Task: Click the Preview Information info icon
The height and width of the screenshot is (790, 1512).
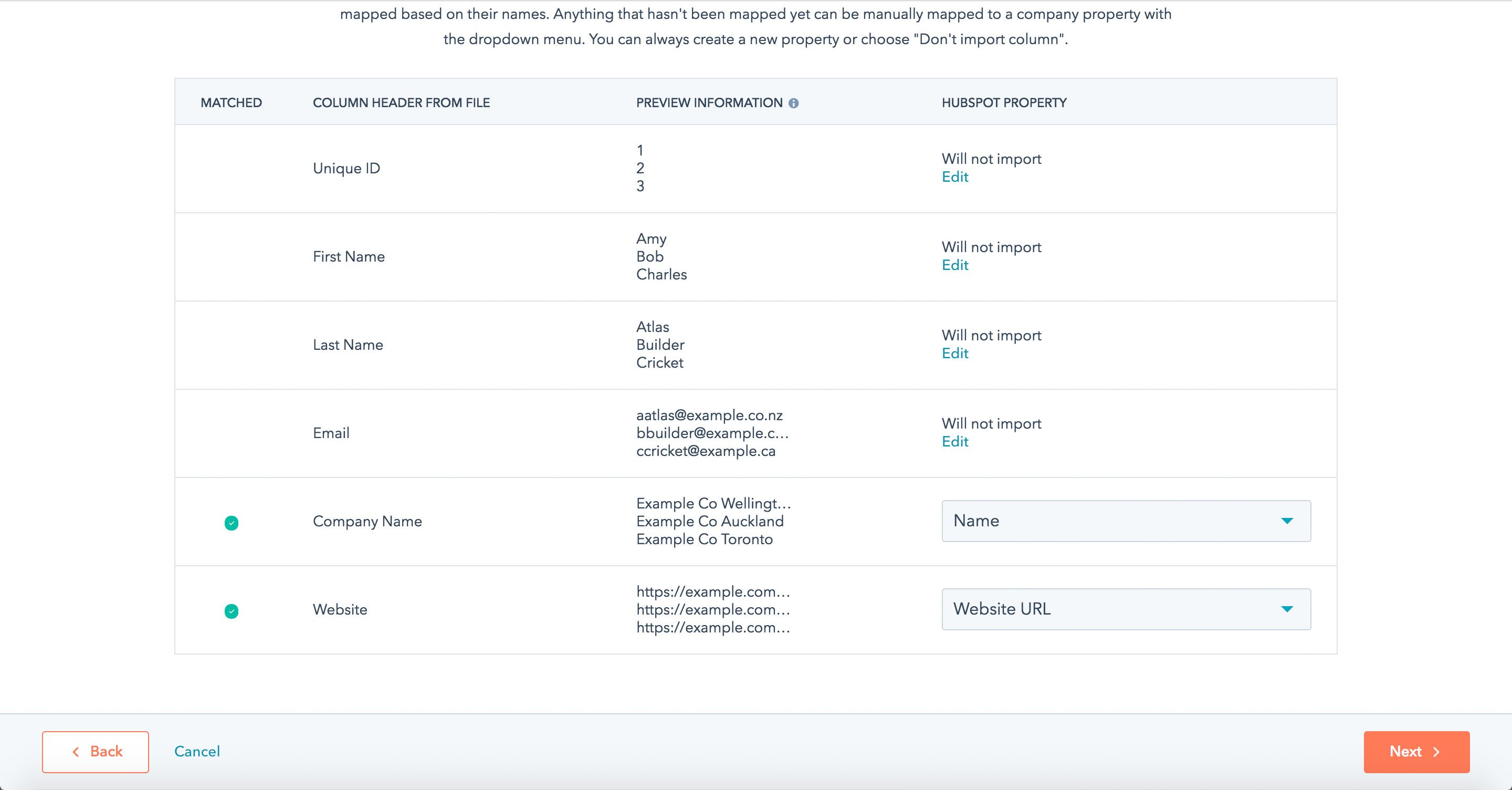Action: tap(795, 103)
